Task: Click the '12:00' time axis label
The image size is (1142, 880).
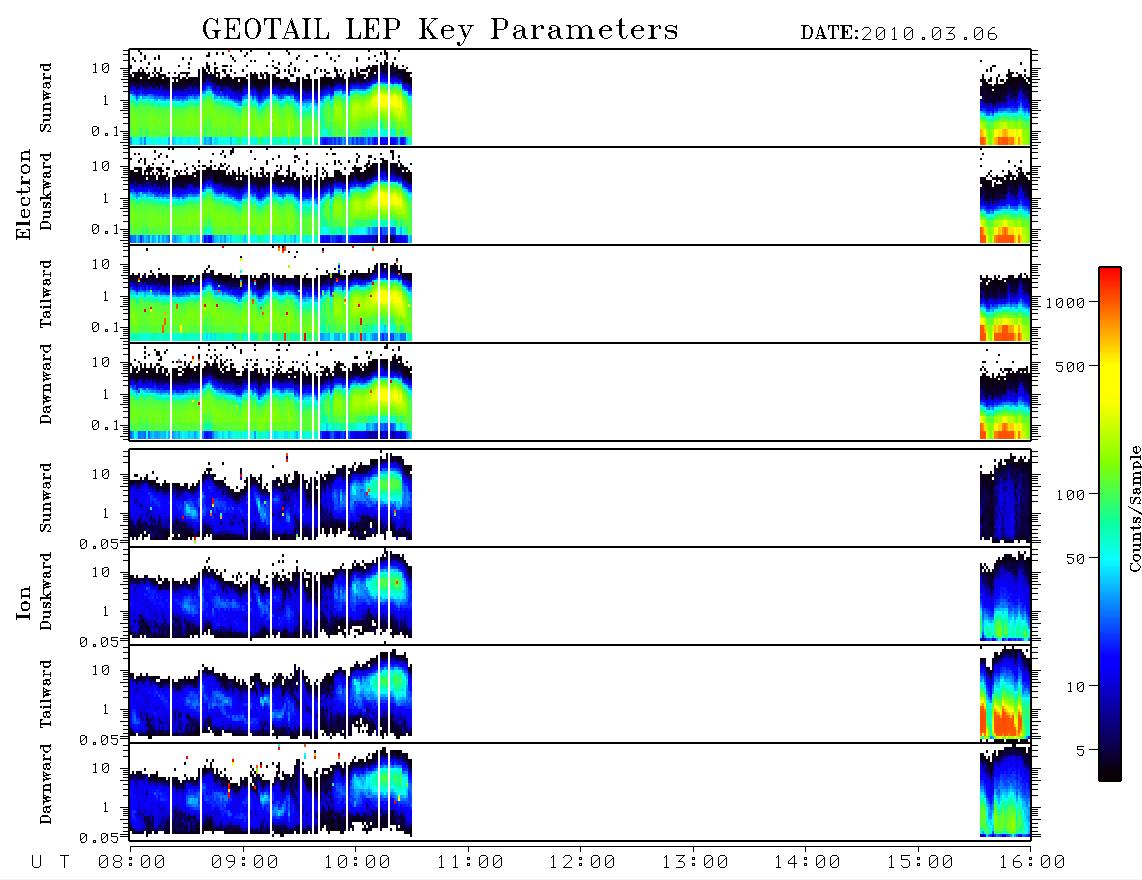Action: pos(582,863)
